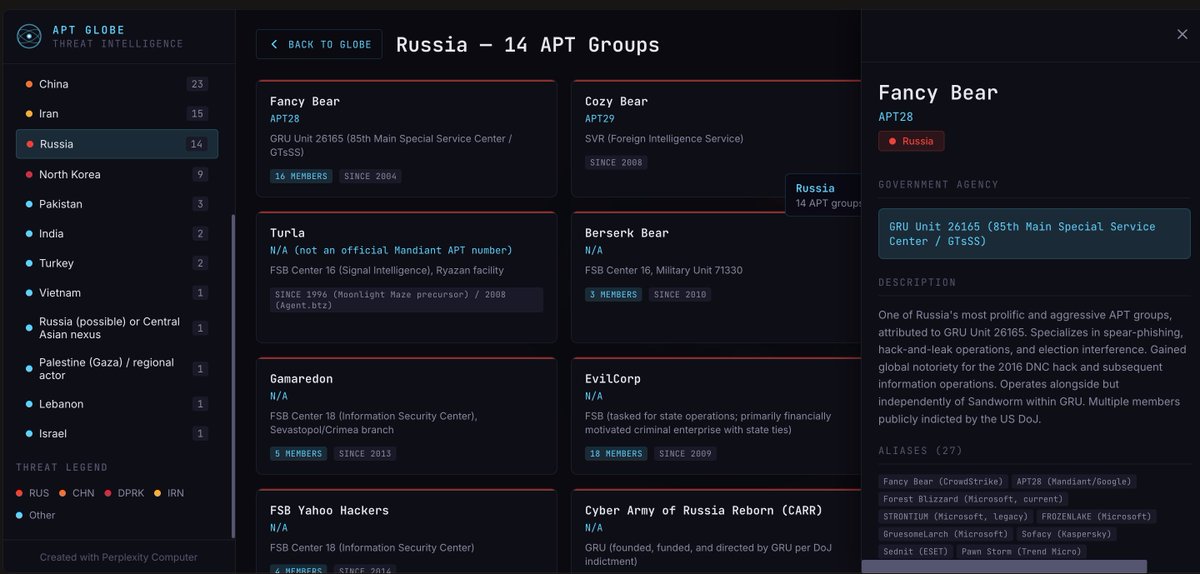Select India in the country list
1200x574 pixels.
point(117,233)
